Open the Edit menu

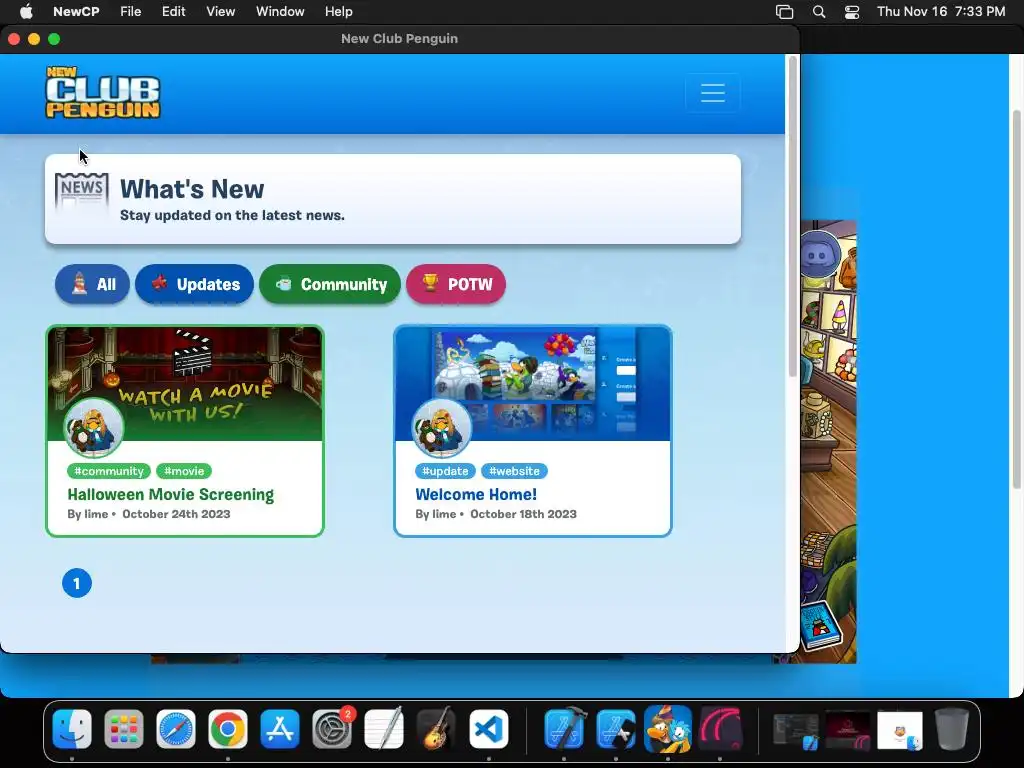(174, 11)
